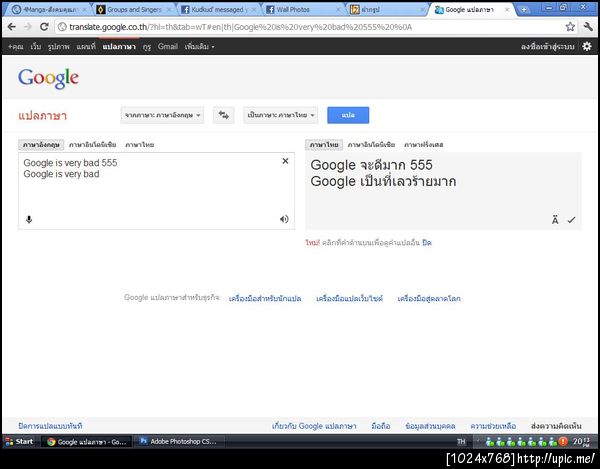Click taskbar clock
Viewport: 600px width, 469px height.
582,442
